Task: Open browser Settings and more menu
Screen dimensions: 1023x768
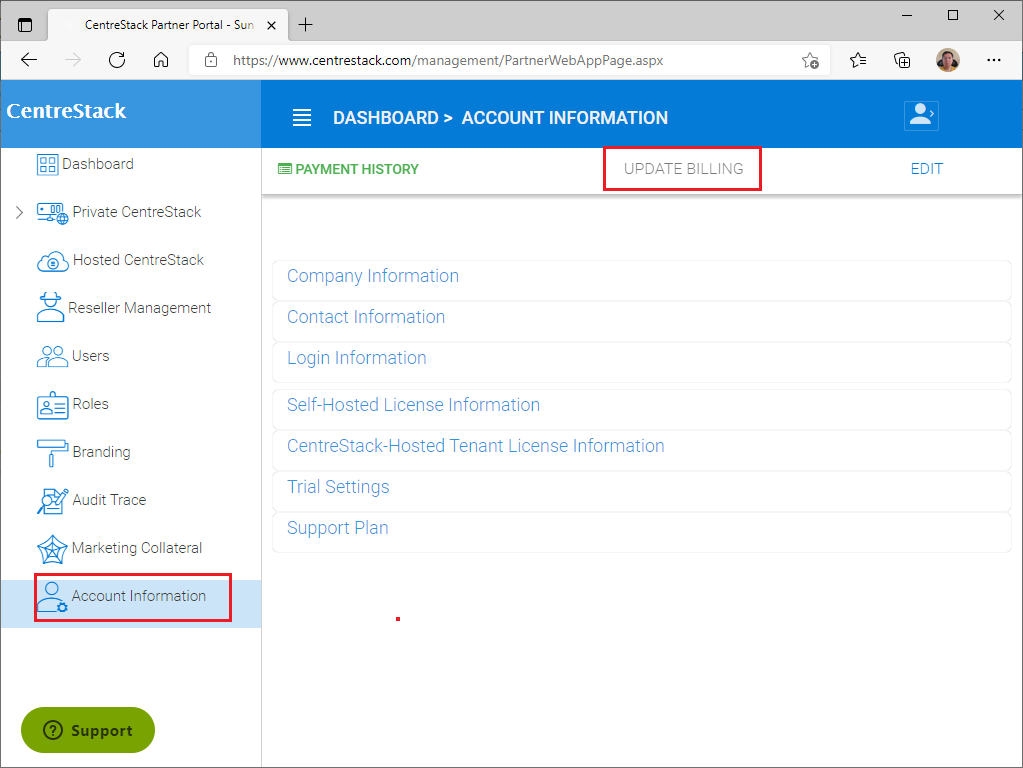Action: [994, 60]
